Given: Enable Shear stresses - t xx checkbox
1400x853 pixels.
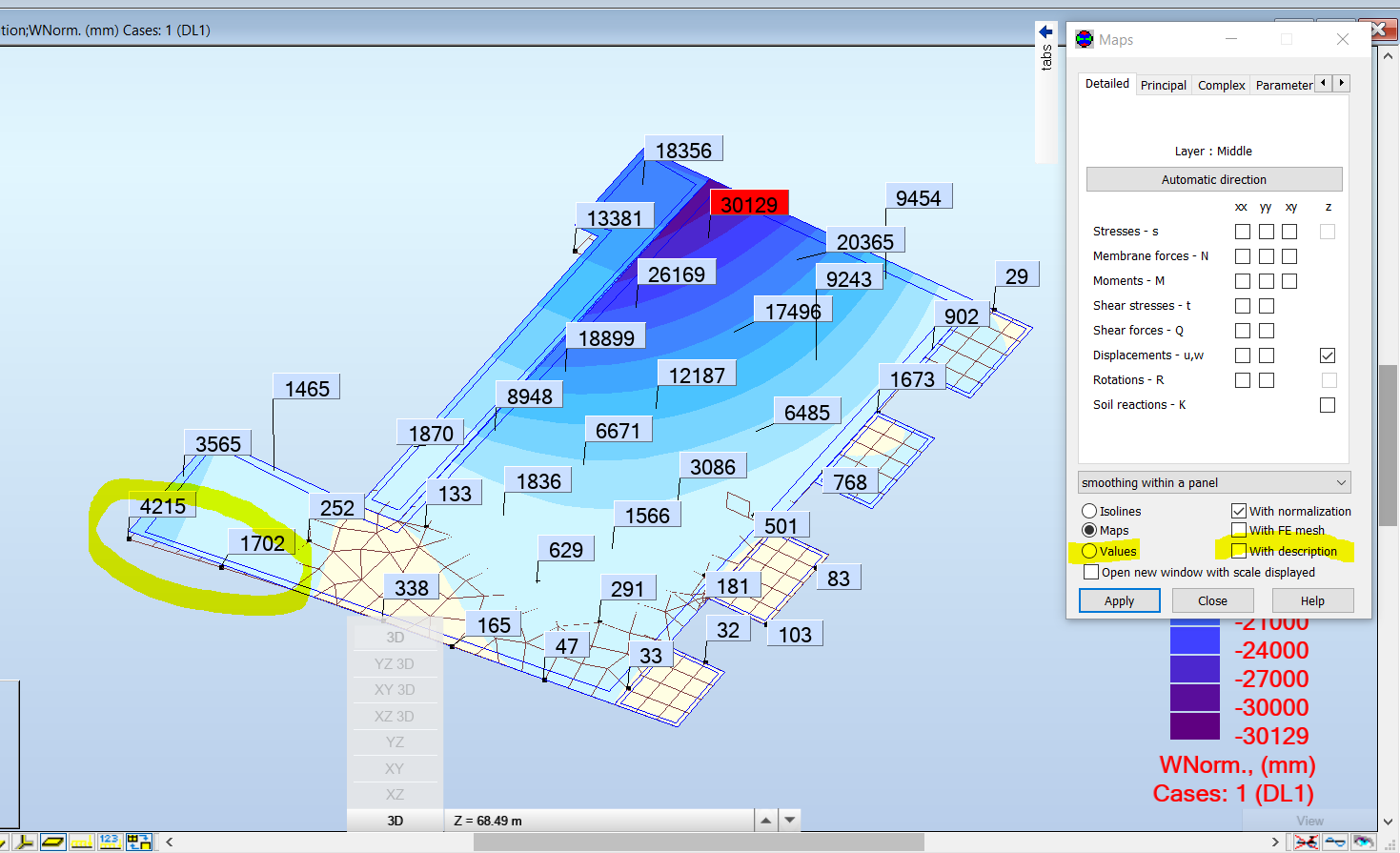Looking at the screenshot, I should 1243,306.
